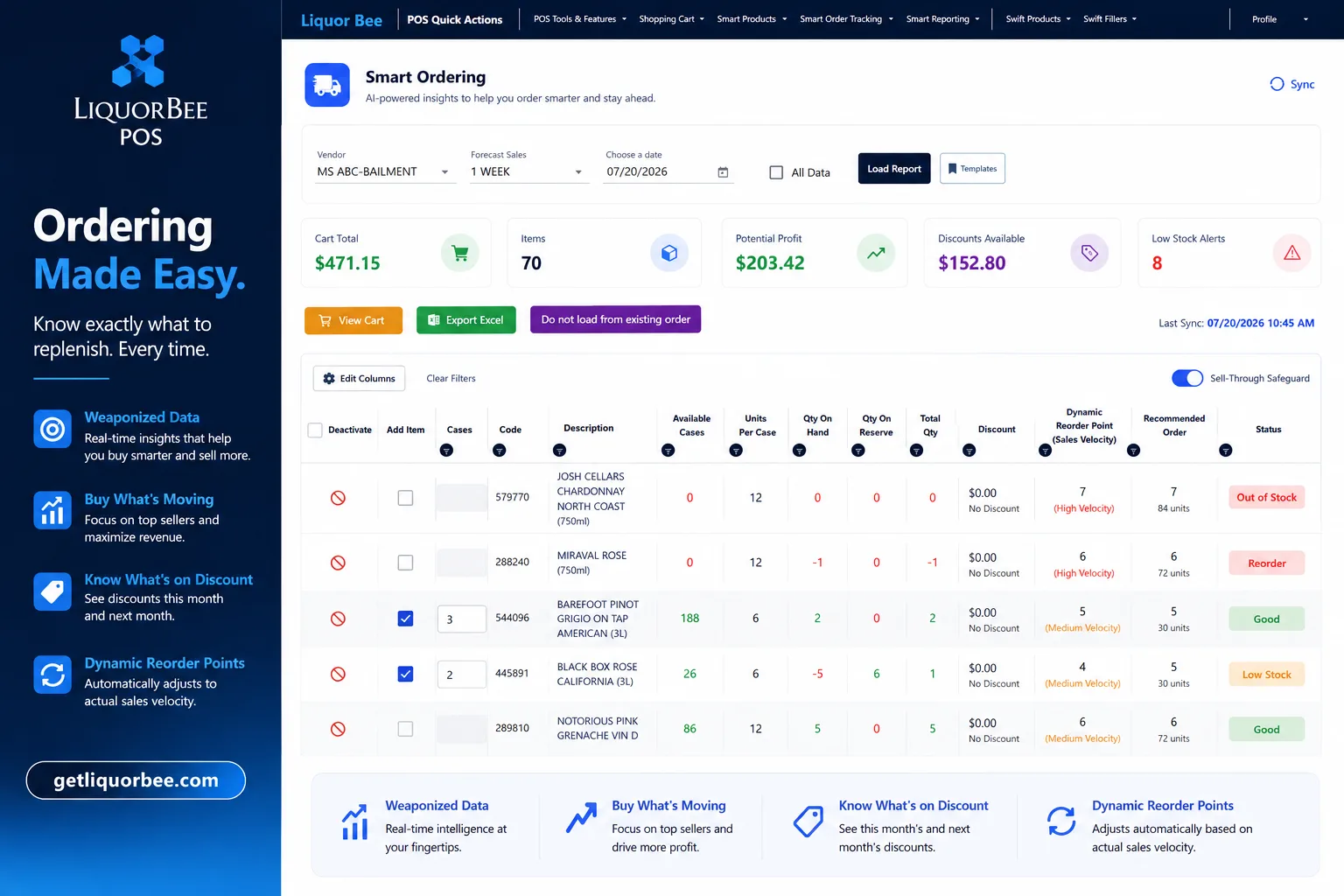Edit cases field for Barefoot Pinot Grigio
The height and width of the screenshot is (896, 1344).
[x=462, y=619]
